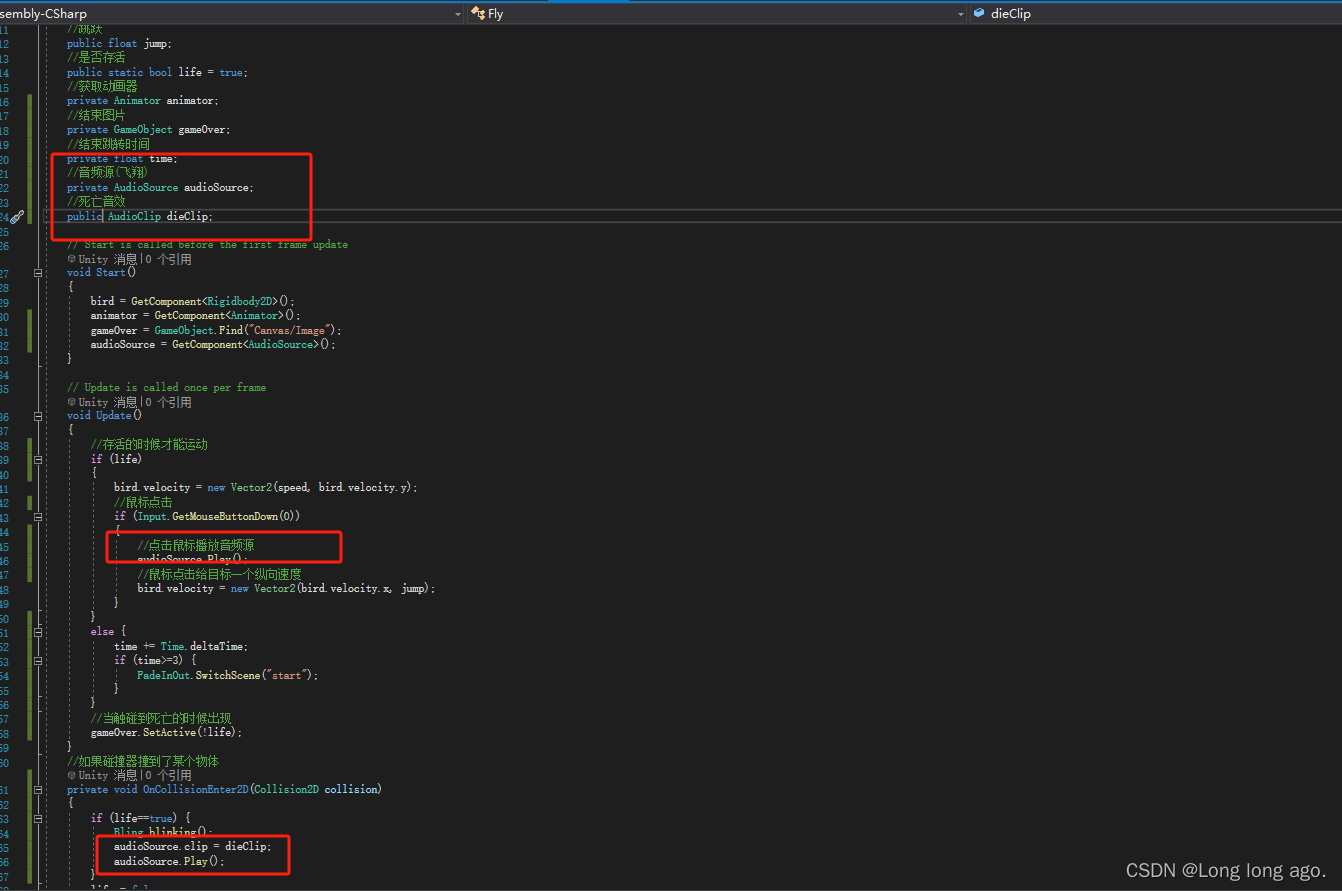
Task: Click the '//鼠标点击给目标一个纵向速度' comment
Action: (220, 574)
